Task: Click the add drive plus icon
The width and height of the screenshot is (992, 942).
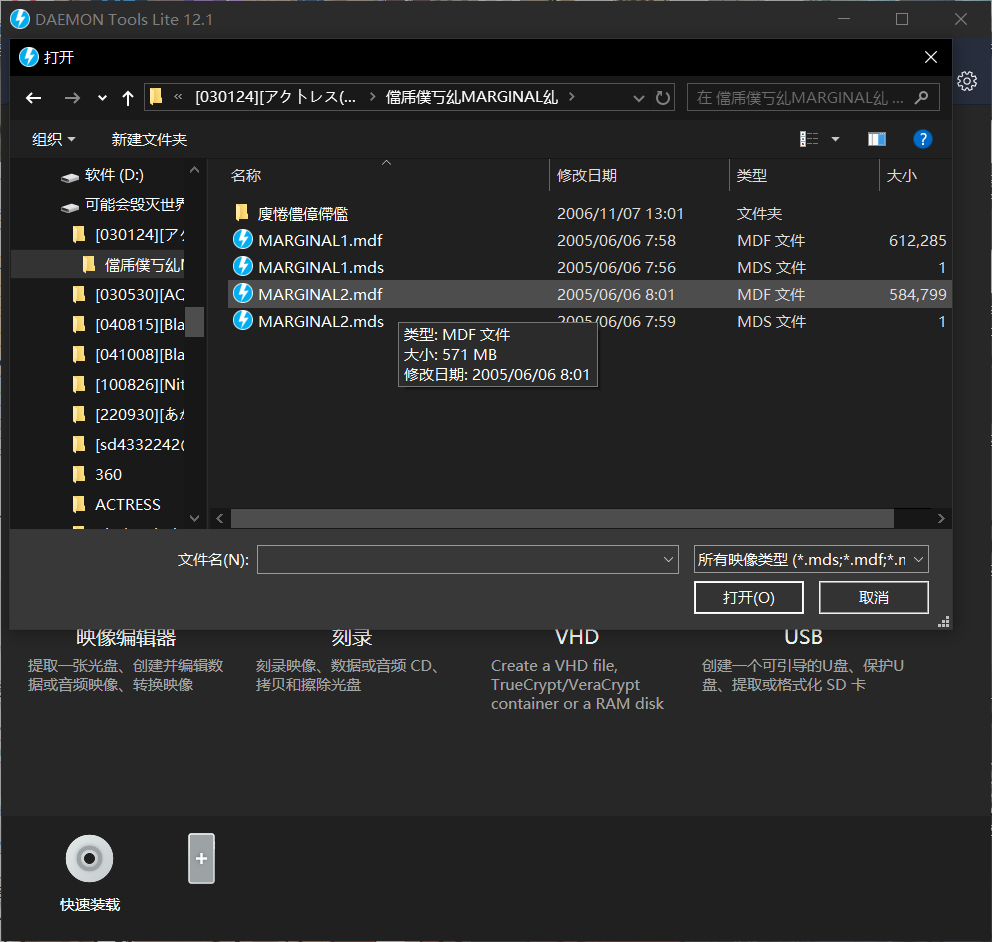Action: (x=201, y=858)
